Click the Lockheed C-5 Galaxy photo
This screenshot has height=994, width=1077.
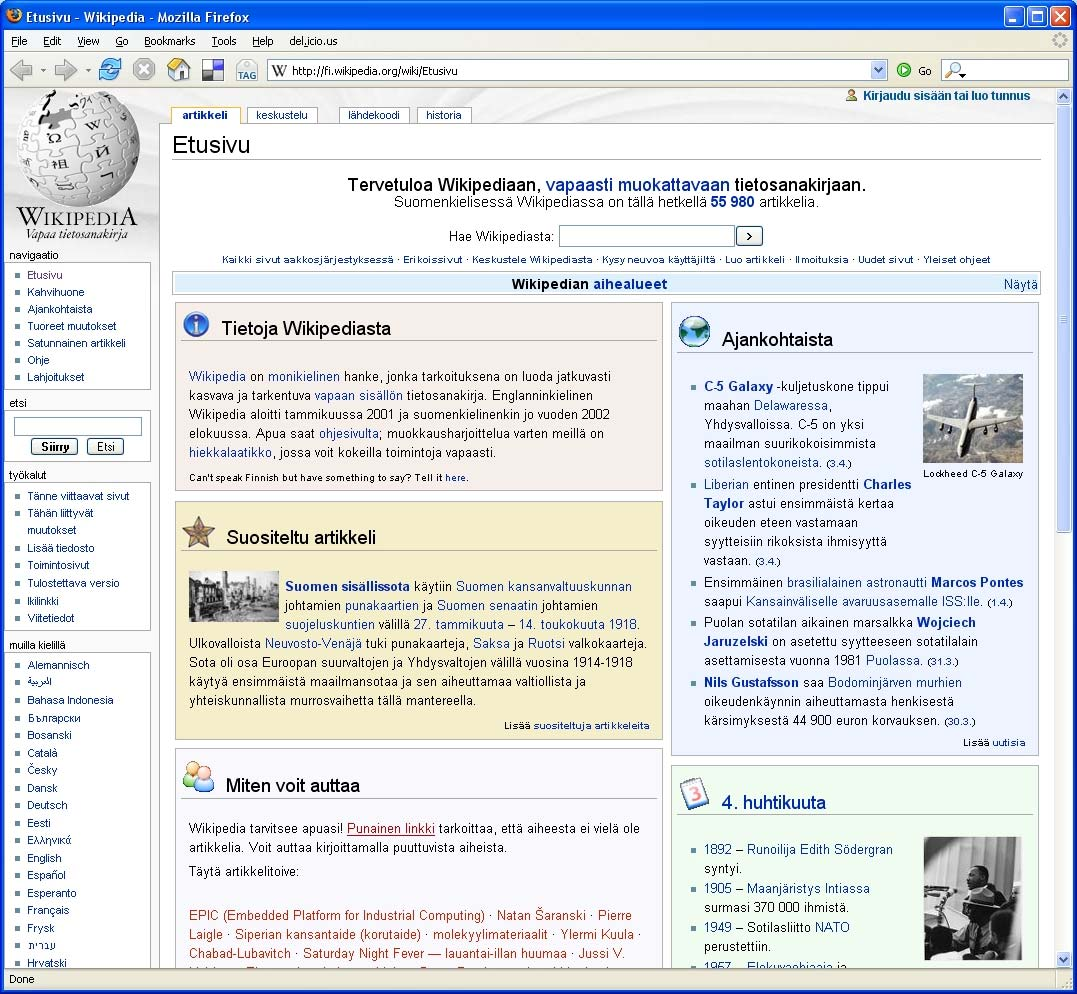pos(973,418)
